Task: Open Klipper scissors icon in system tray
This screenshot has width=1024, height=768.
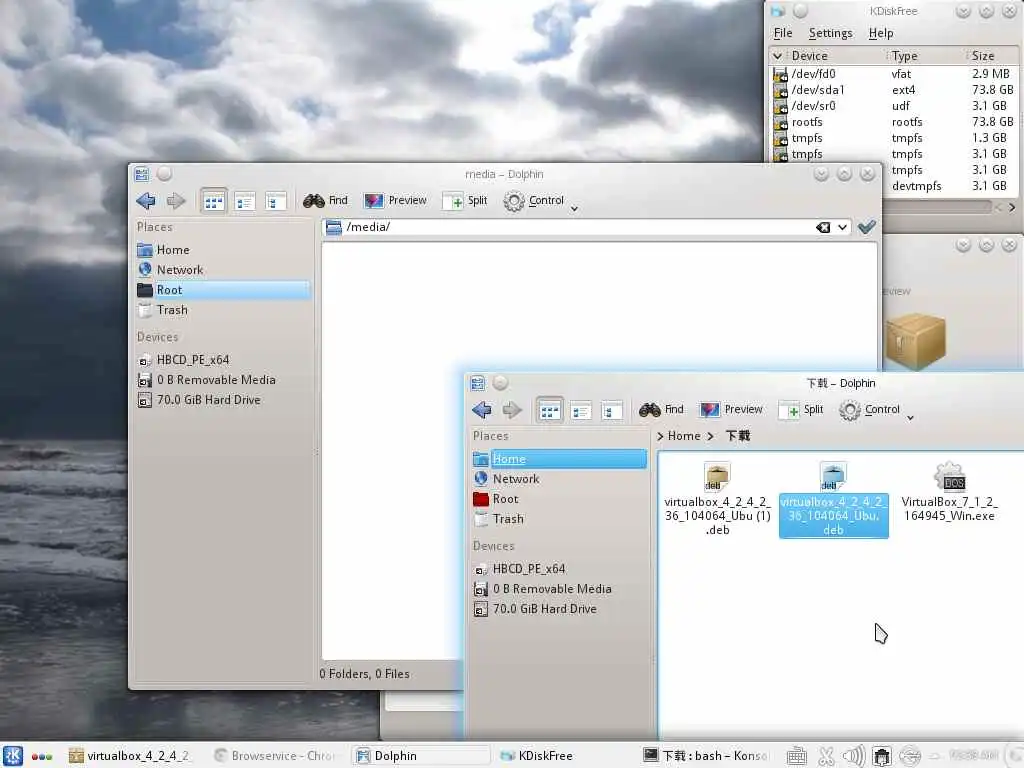Action: coord(825,756)
